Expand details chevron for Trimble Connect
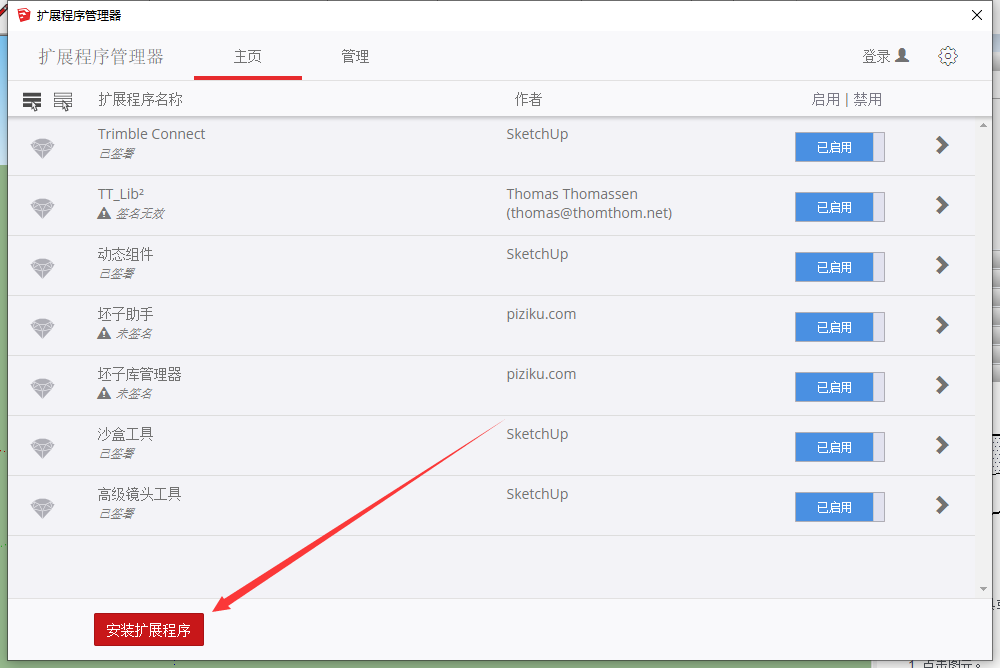This screenshot has height=668, width=1000. [x=942, y=145]
